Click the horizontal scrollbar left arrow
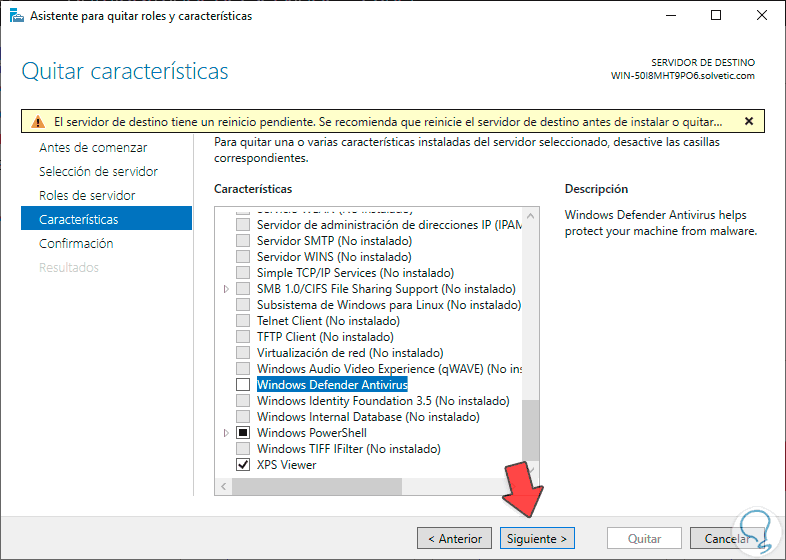The width and height of the screenshot is (786, 560). click(224, 486)
